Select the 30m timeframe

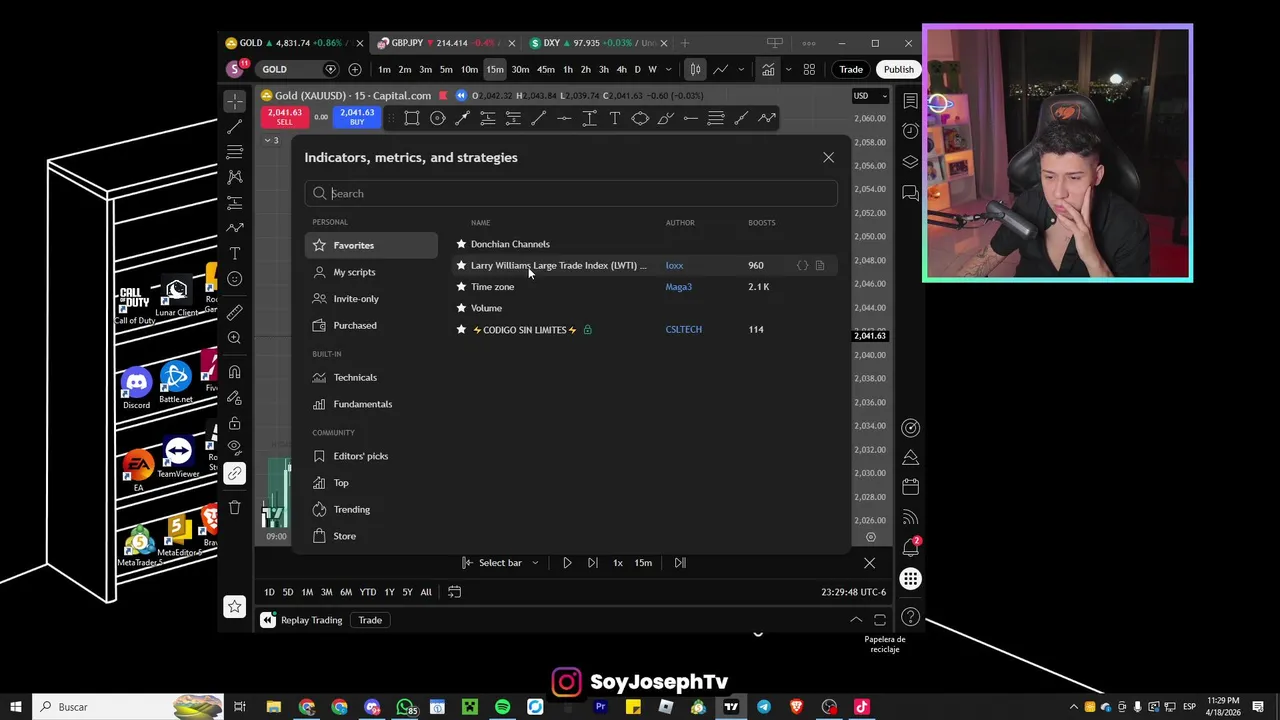[520, 69]
